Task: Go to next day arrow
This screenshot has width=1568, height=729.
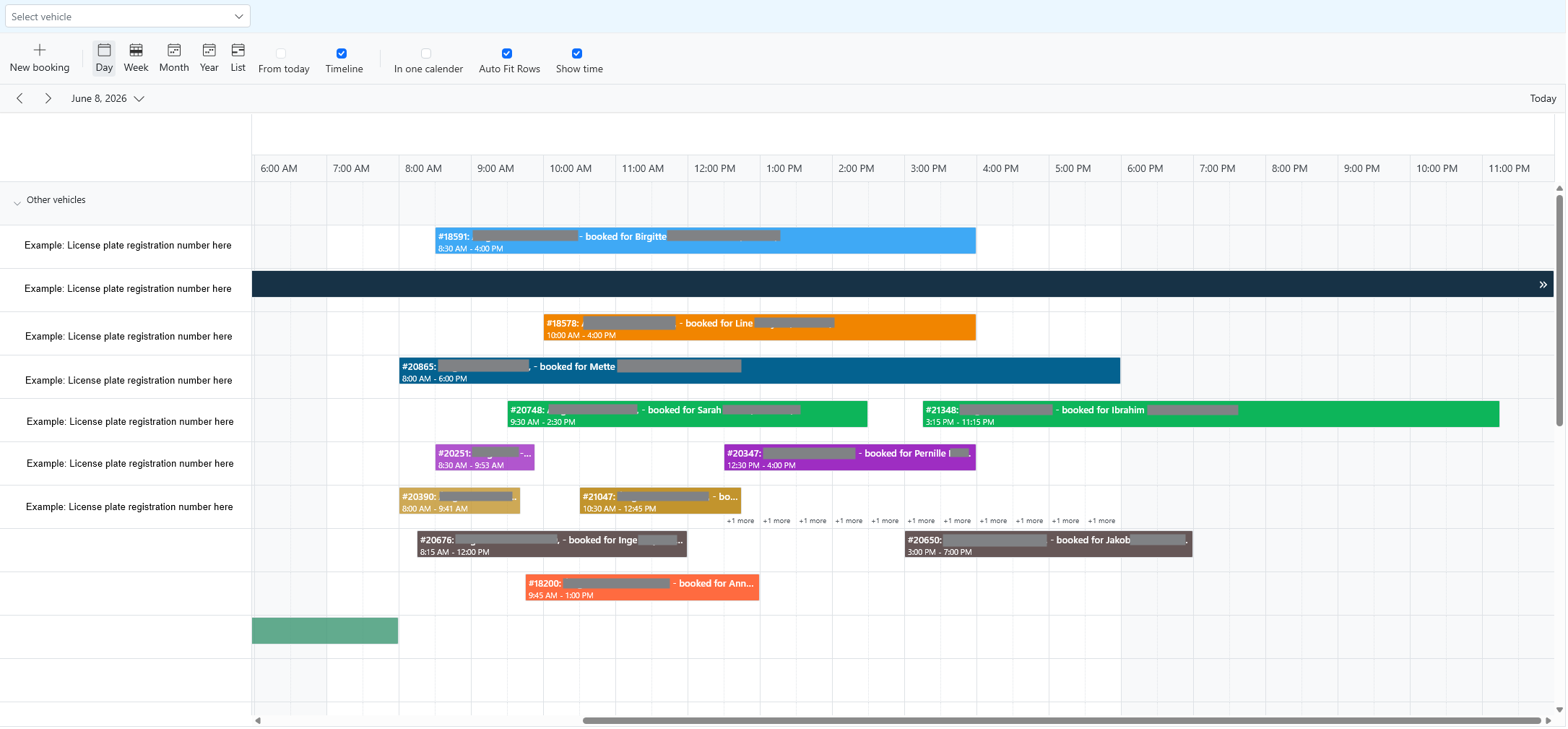Action: 48,98
